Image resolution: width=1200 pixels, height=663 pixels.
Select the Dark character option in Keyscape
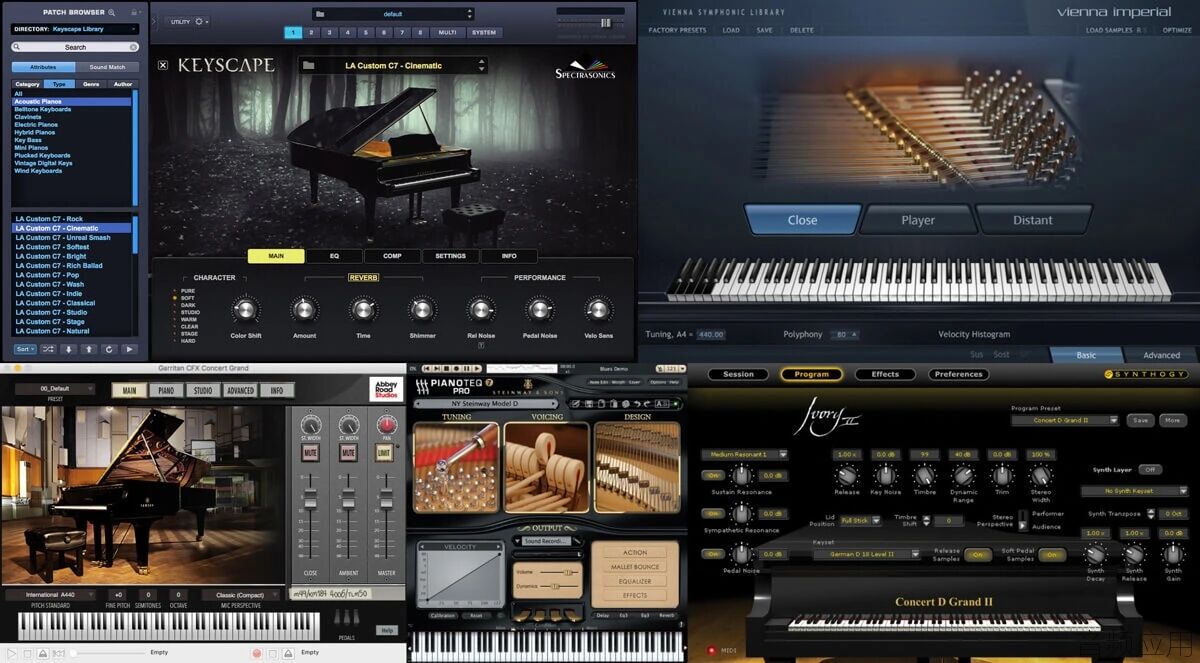[188, 305]
